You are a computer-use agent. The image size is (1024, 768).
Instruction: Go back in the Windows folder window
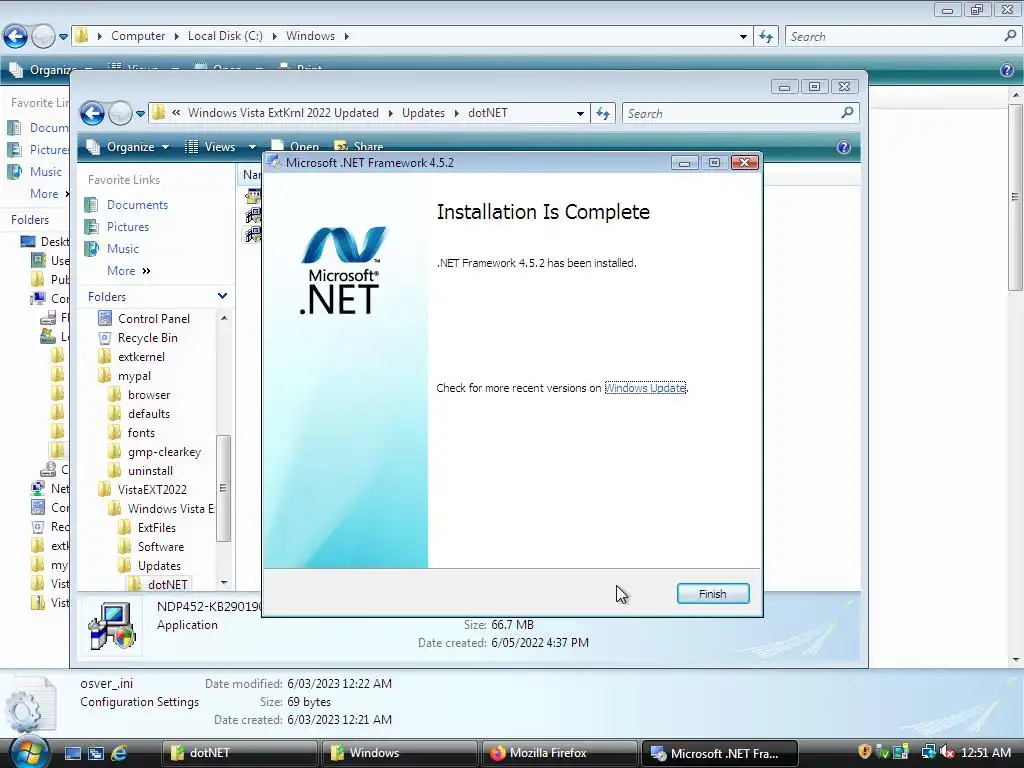point(15,37)
